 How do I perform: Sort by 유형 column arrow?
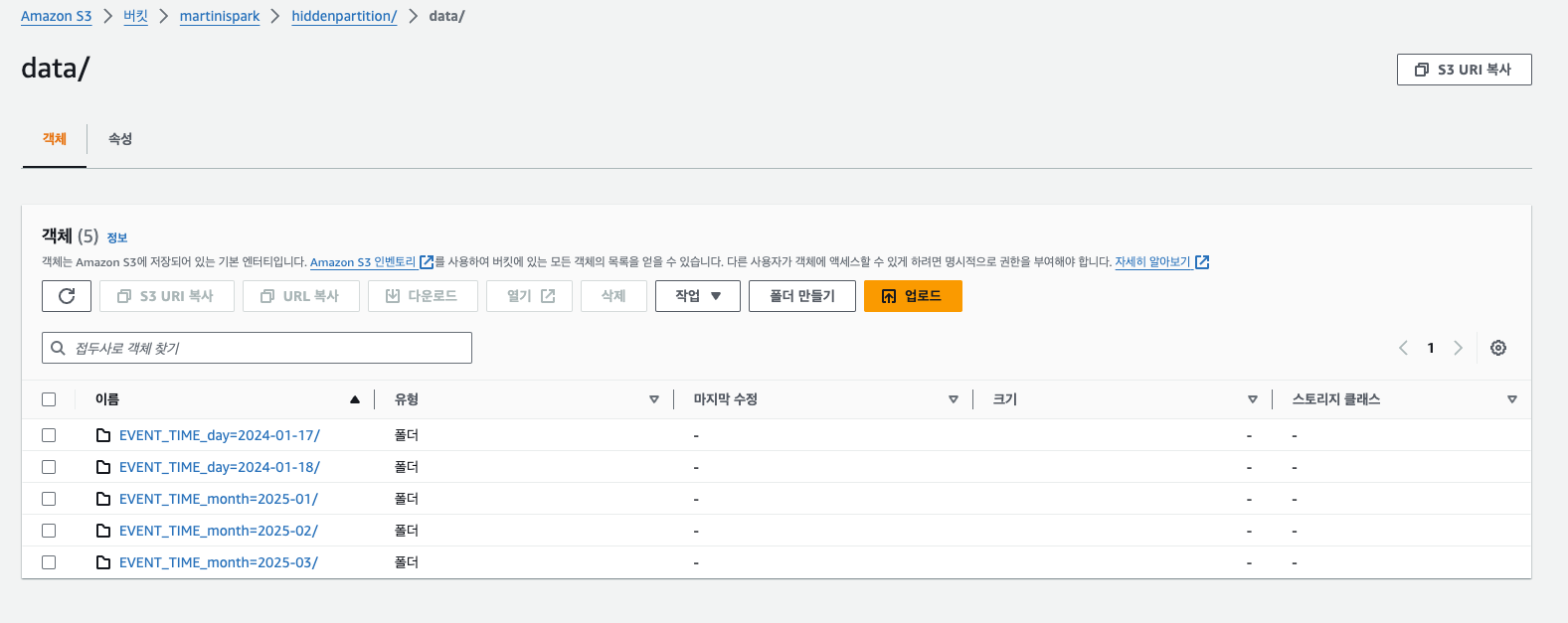654,399
